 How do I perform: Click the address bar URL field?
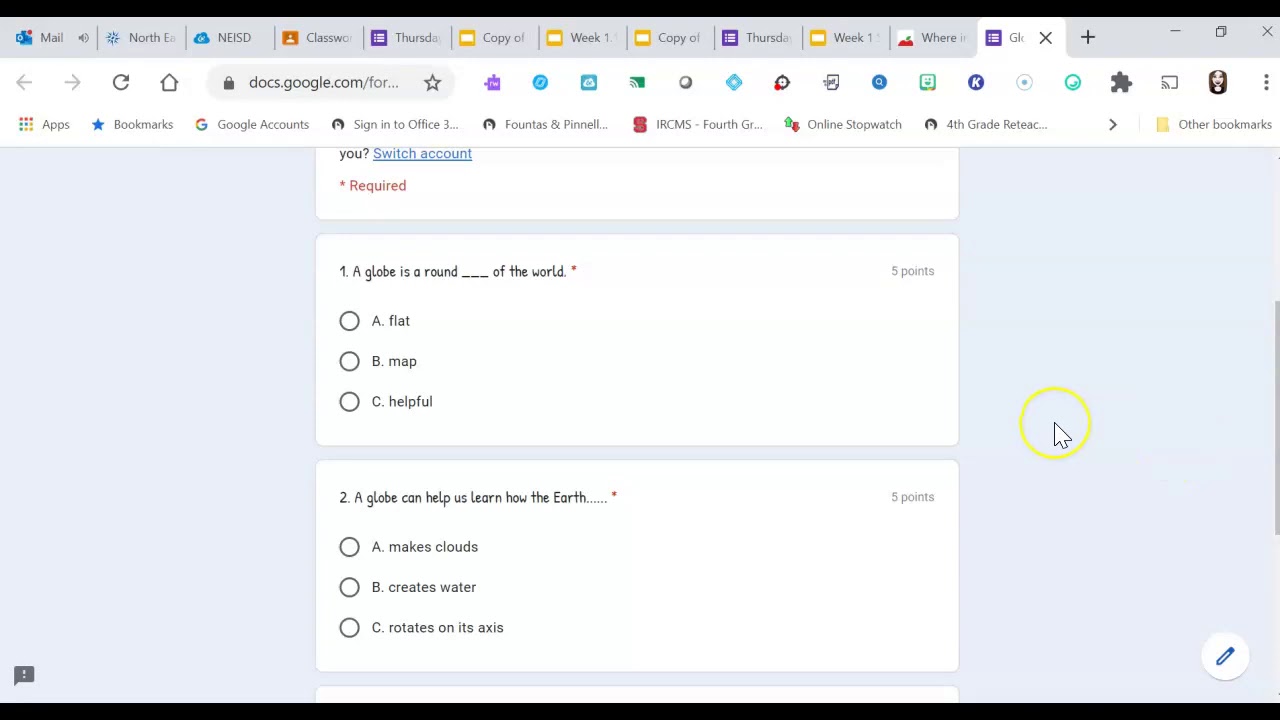(324, 83)
